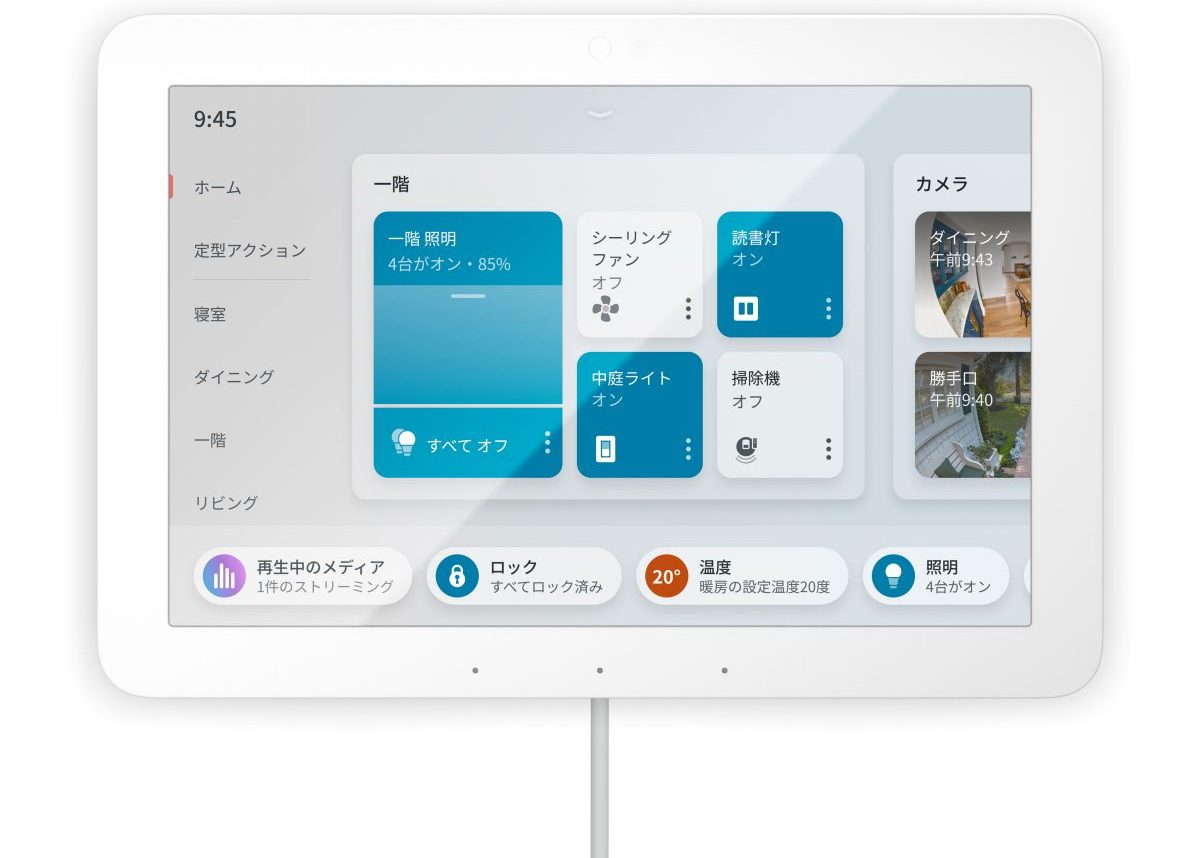
Task: Tap the ceiling fan icon
Action: pyautogui.click(x=605, y=309)
